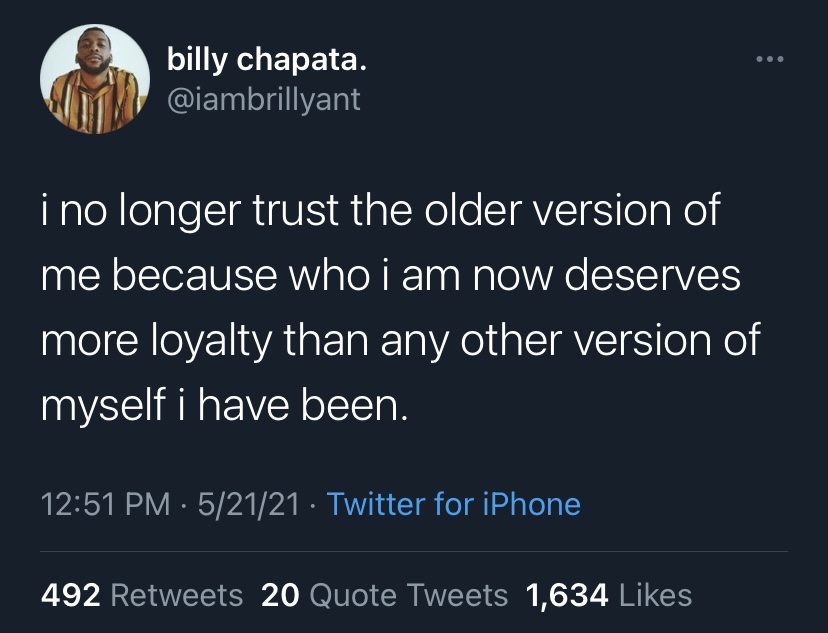Click the number 1,634 like count
This screenshot has height=633, width=828.
[567, 595]
